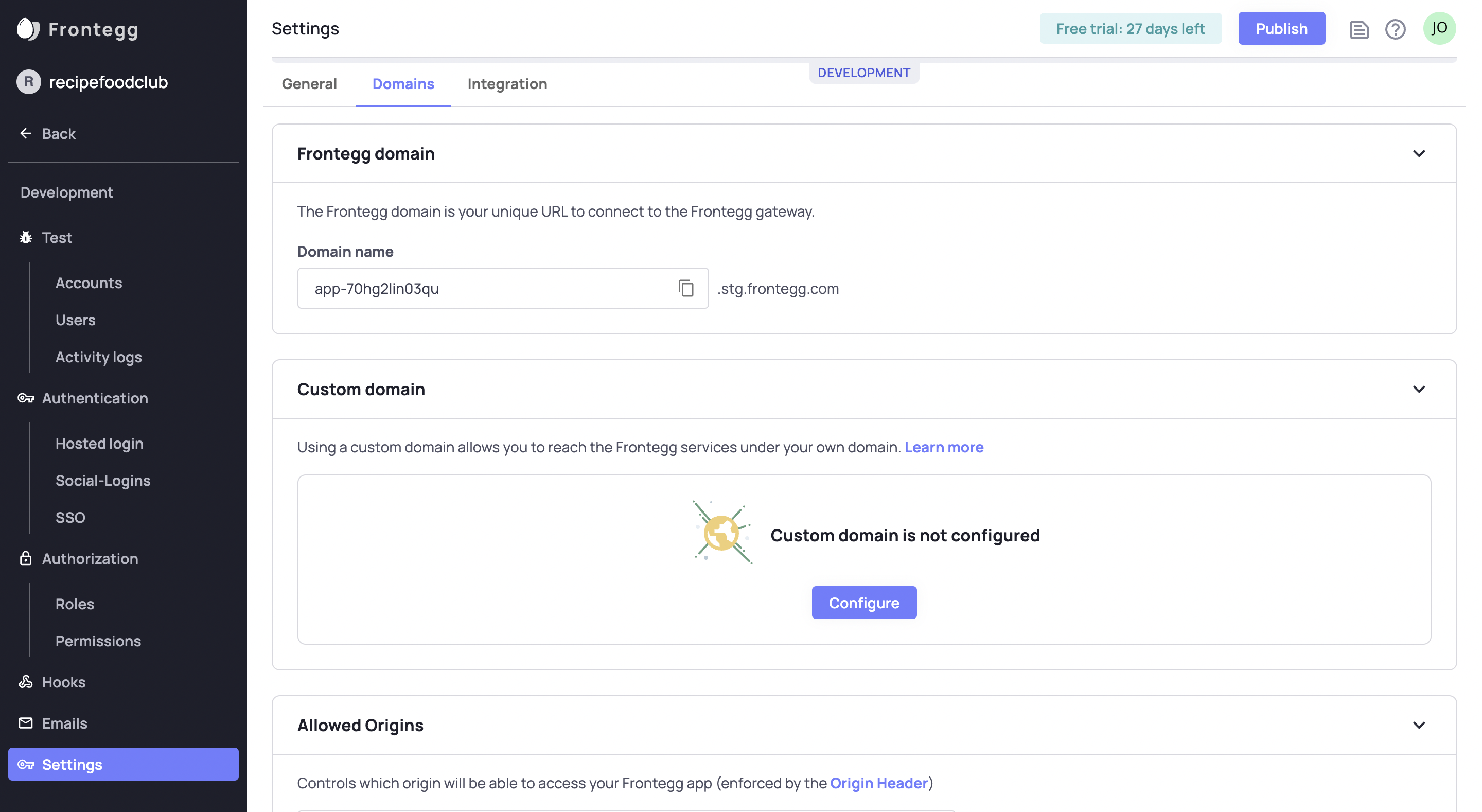
Task: Go back using the arrow
Action: tap(26, 133)
